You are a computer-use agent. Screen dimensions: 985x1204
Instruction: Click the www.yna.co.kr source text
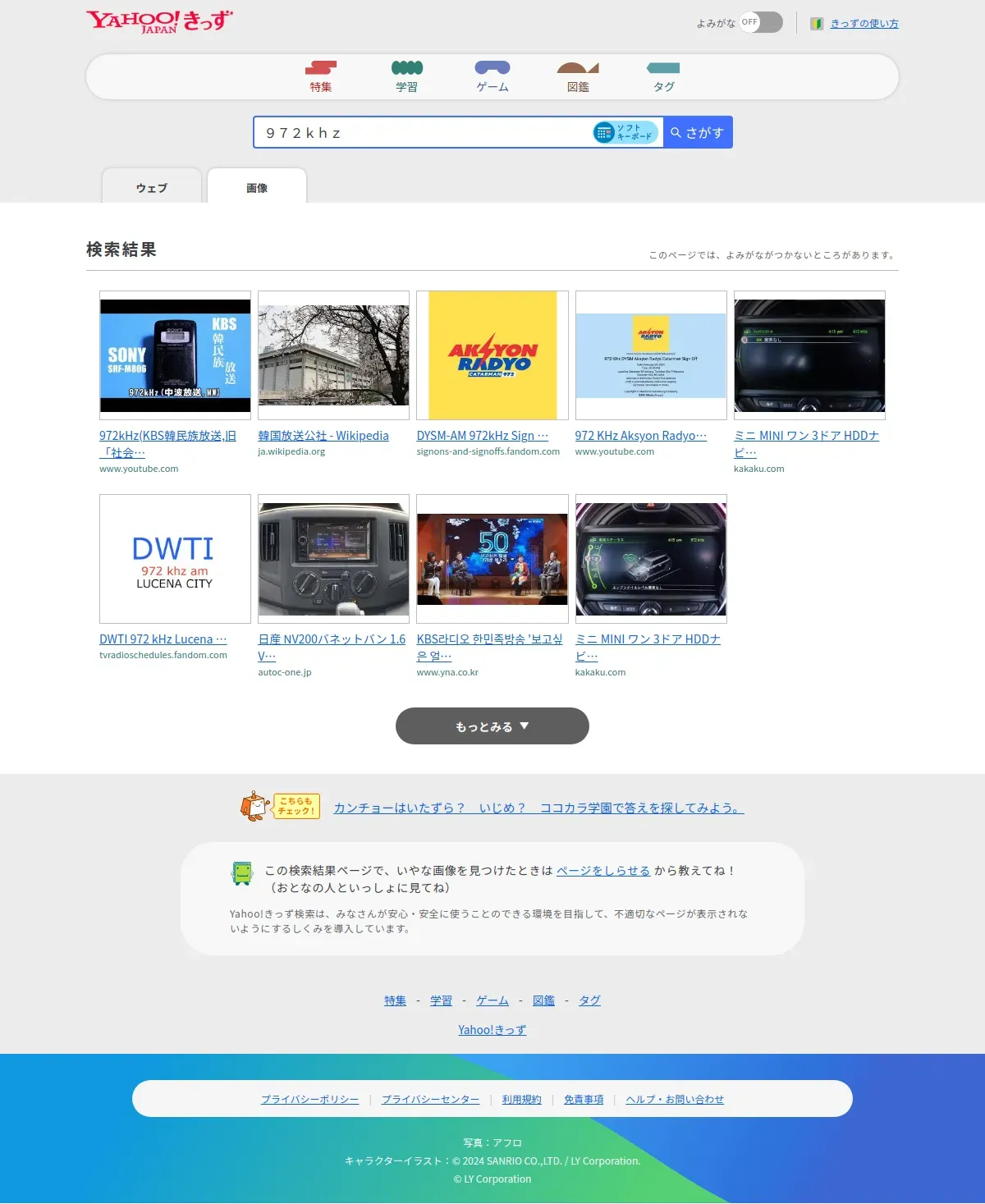[447, 672]
